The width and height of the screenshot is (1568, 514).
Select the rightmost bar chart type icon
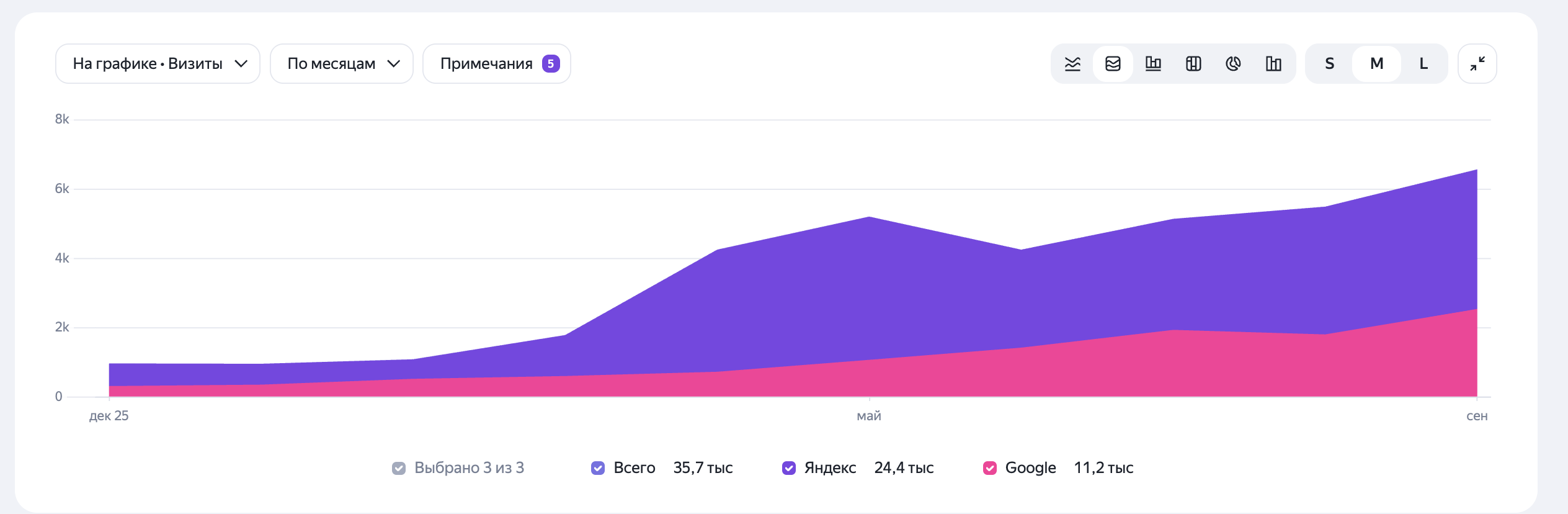(1273, 63)
